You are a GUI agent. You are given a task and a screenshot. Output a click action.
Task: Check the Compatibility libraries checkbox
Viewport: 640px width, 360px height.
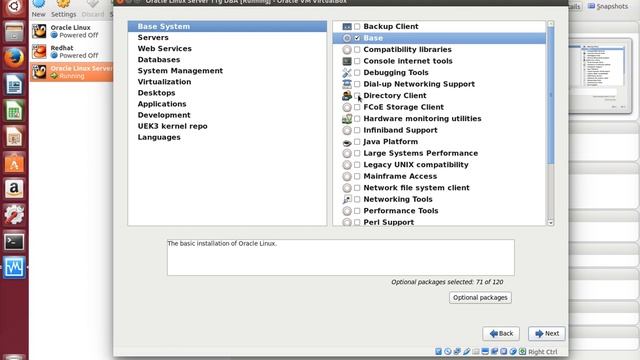click(x=357, y=49)
